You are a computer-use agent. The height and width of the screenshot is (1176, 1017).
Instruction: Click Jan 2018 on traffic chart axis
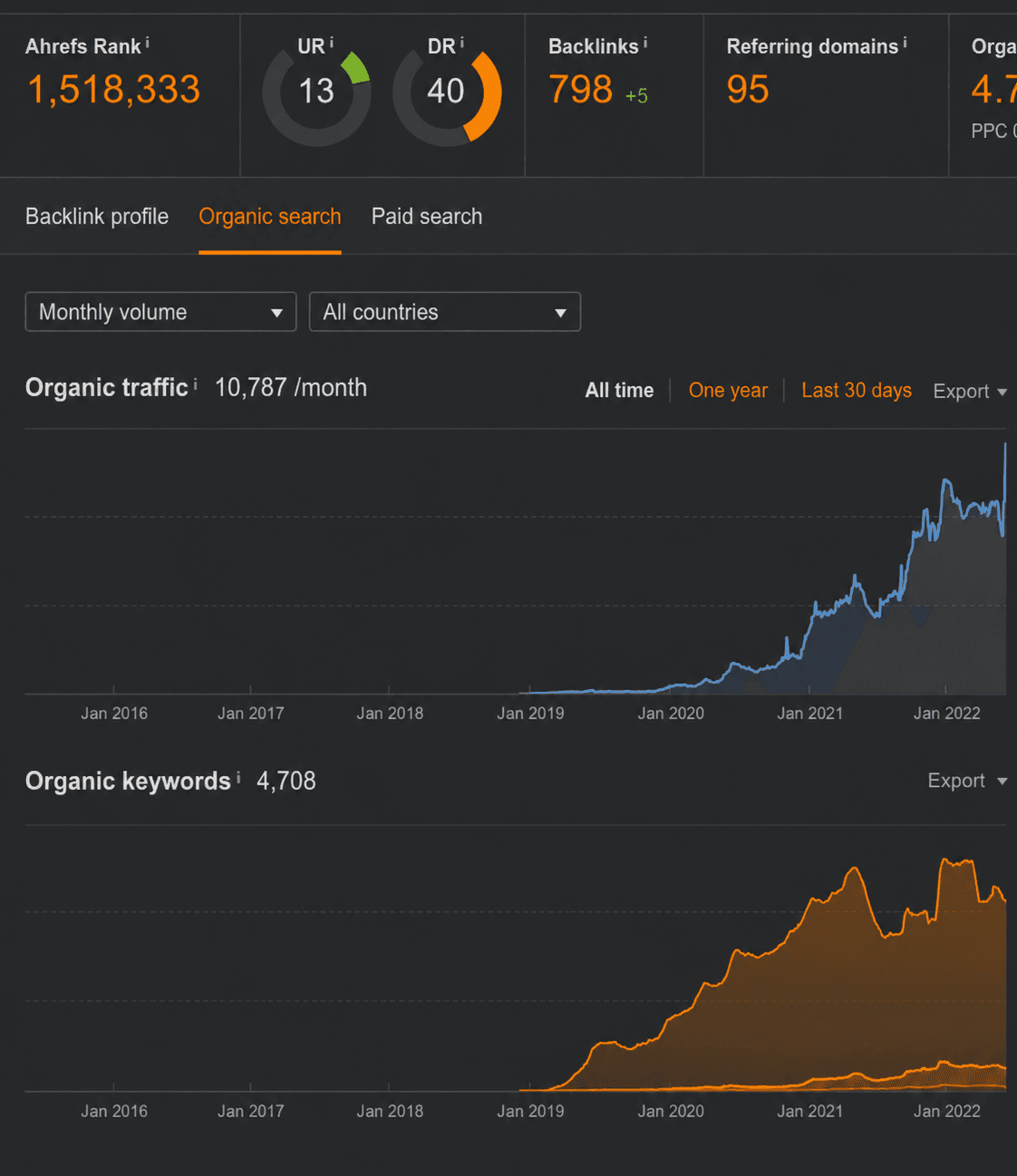tap(390, 714)
